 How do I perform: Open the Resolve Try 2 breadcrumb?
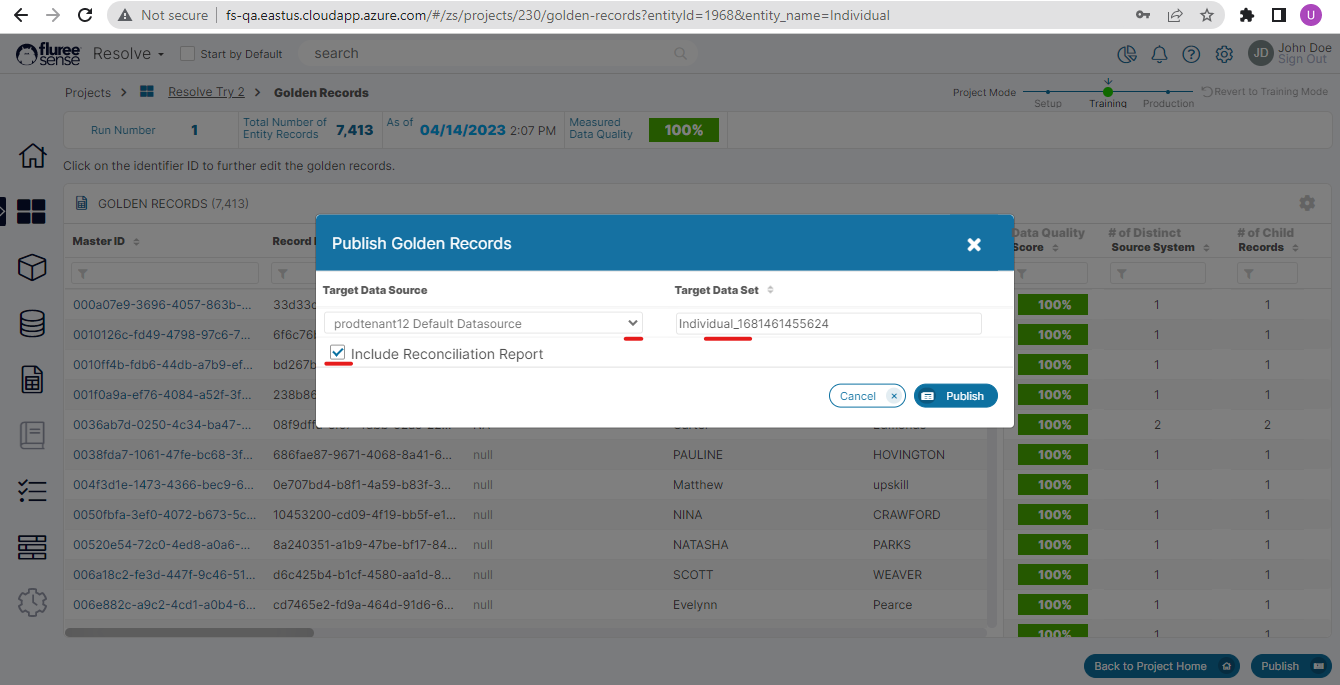coord(206,92)
